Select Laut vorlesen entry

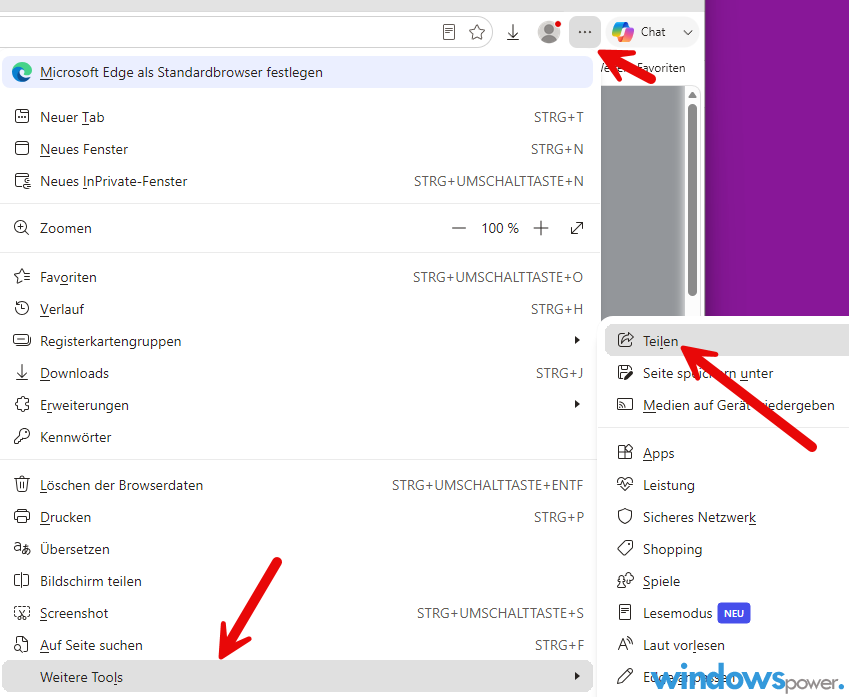pyautogui.click(x=727, y=644)
